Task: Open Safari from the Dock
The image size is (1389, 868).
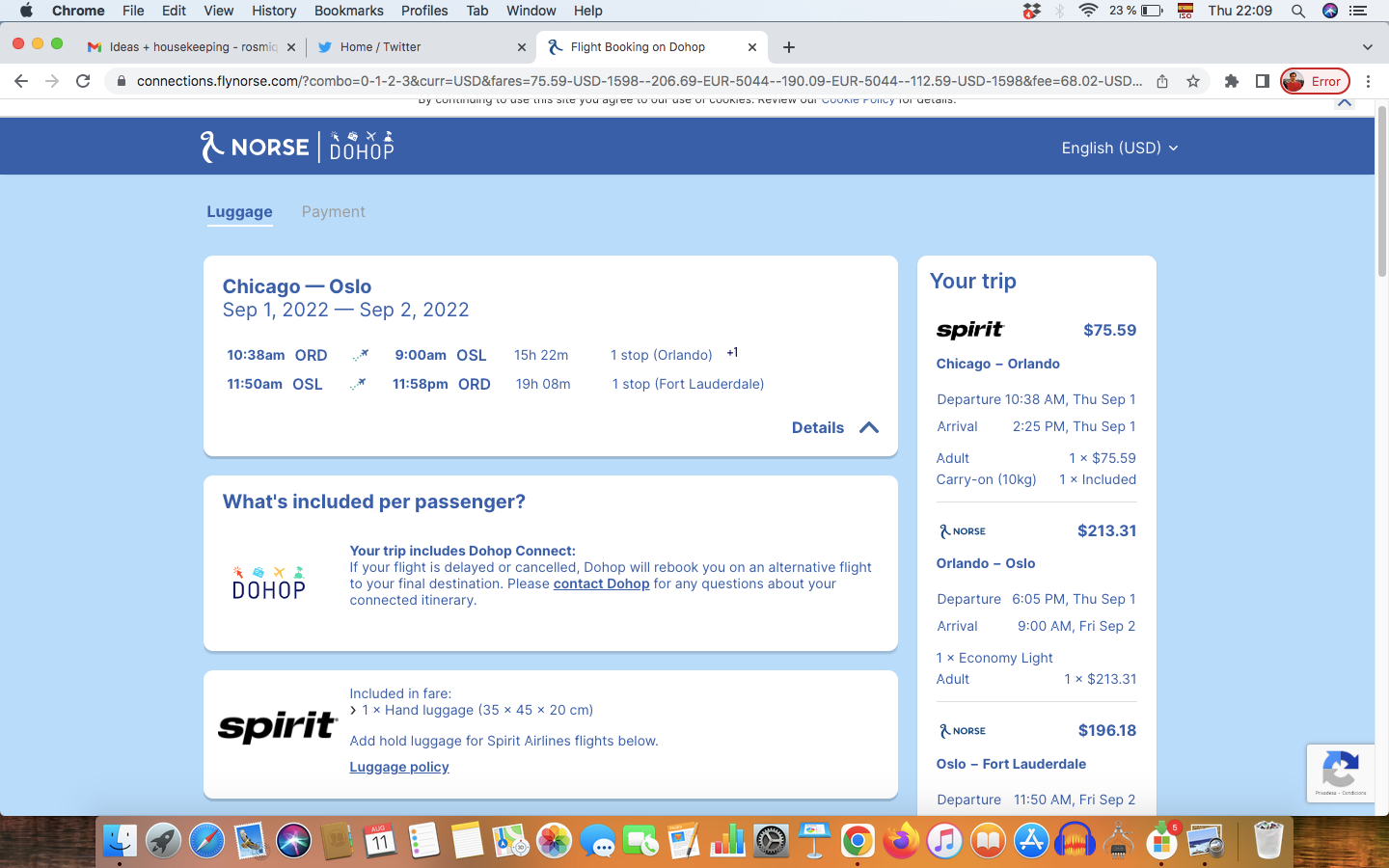Action: pos(206,841)
